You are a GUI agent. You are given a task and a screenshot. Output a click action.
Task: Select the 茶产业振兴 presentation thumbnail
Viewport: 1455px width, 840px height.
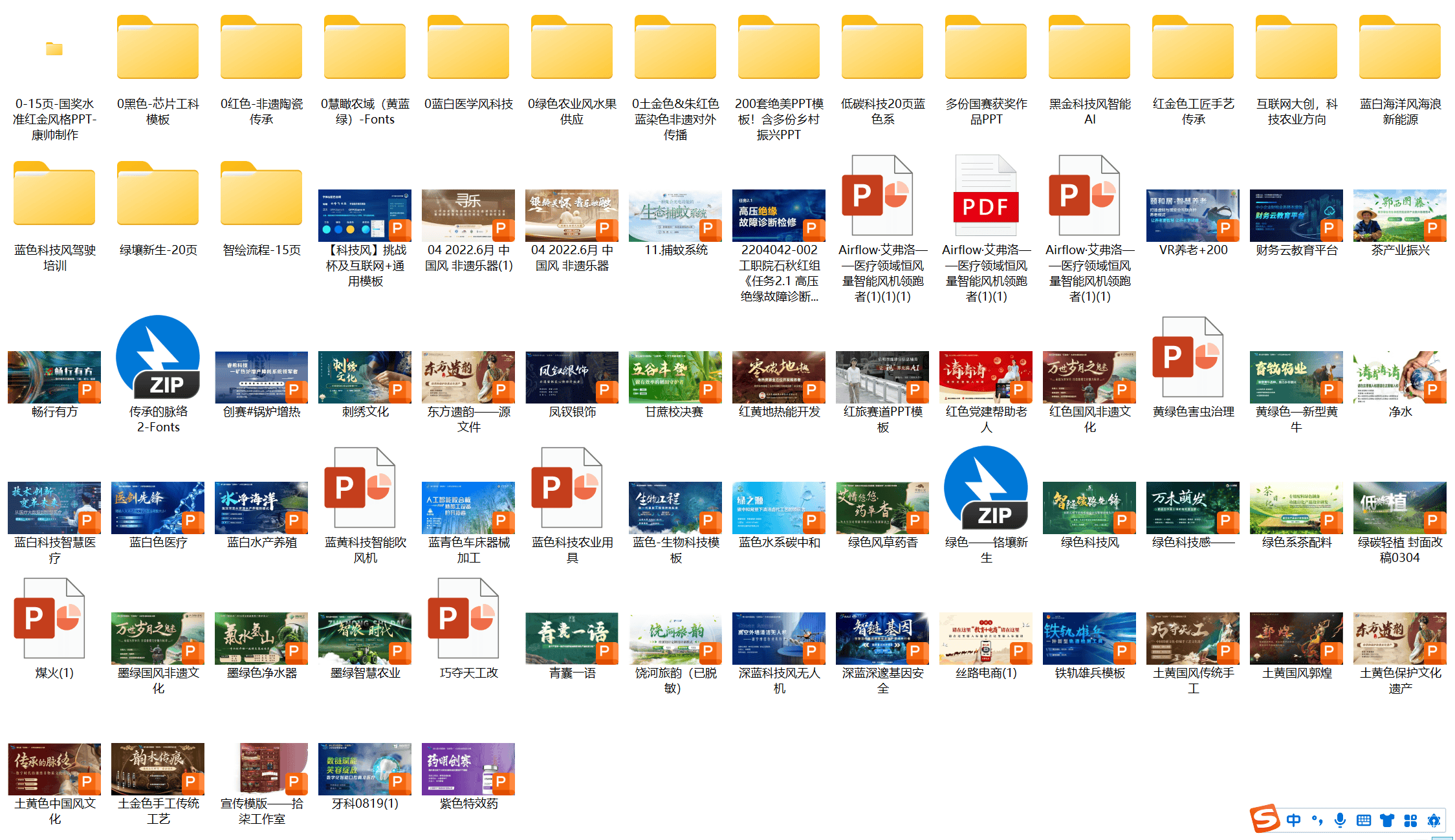tap(1400, 215)
